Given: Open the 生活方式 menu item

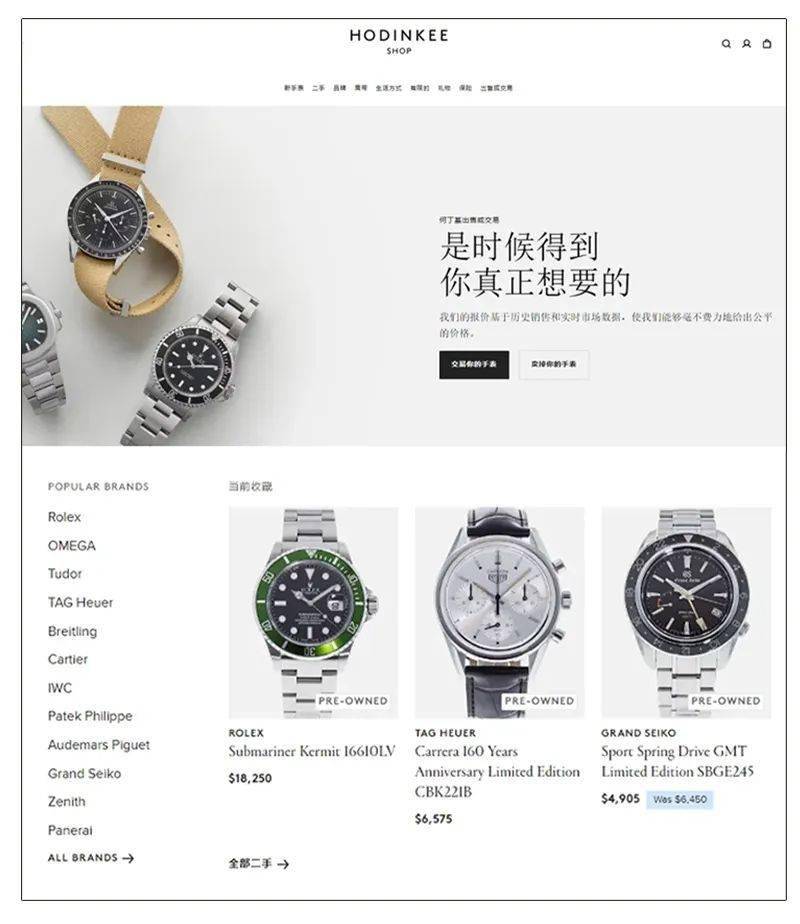Looking at the screenshot, I should (x=388, y=88).
